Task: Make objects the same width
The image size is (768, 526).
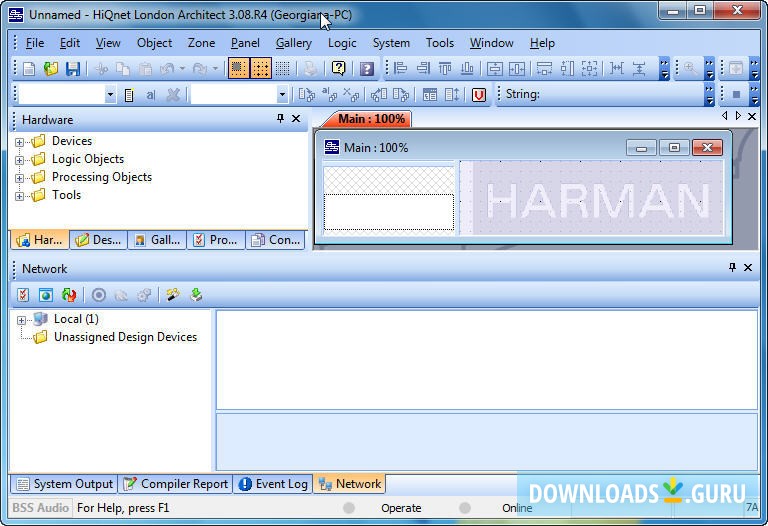Action: pos(544,69)
